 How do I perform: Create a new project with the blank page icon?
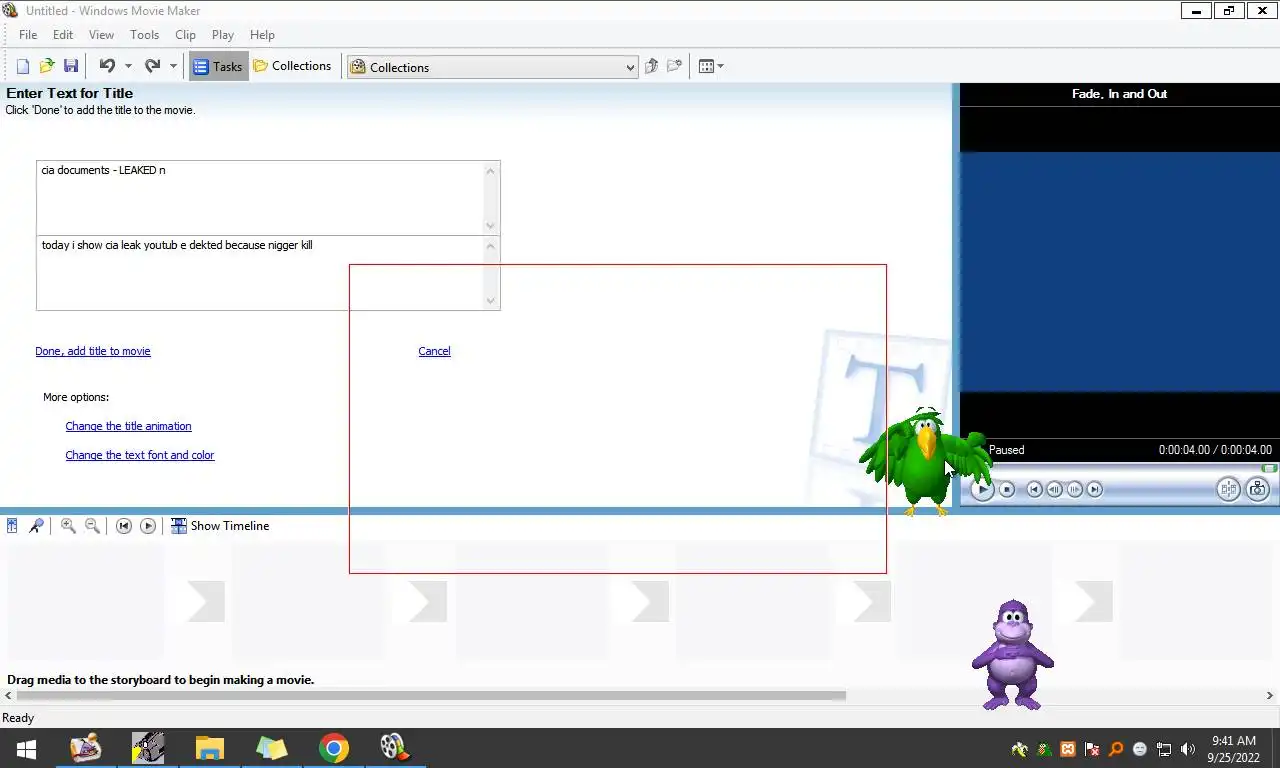[x=23, y=66]
